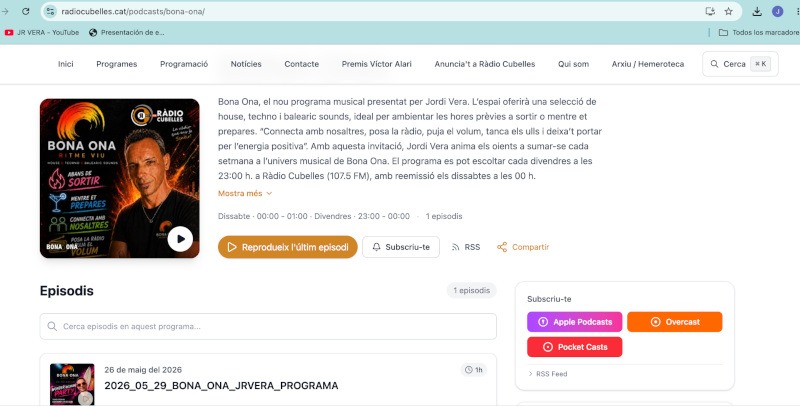This screenshot has width=800, height=406.
Task: Go to Inici page
Action: (x=66, y=64)
